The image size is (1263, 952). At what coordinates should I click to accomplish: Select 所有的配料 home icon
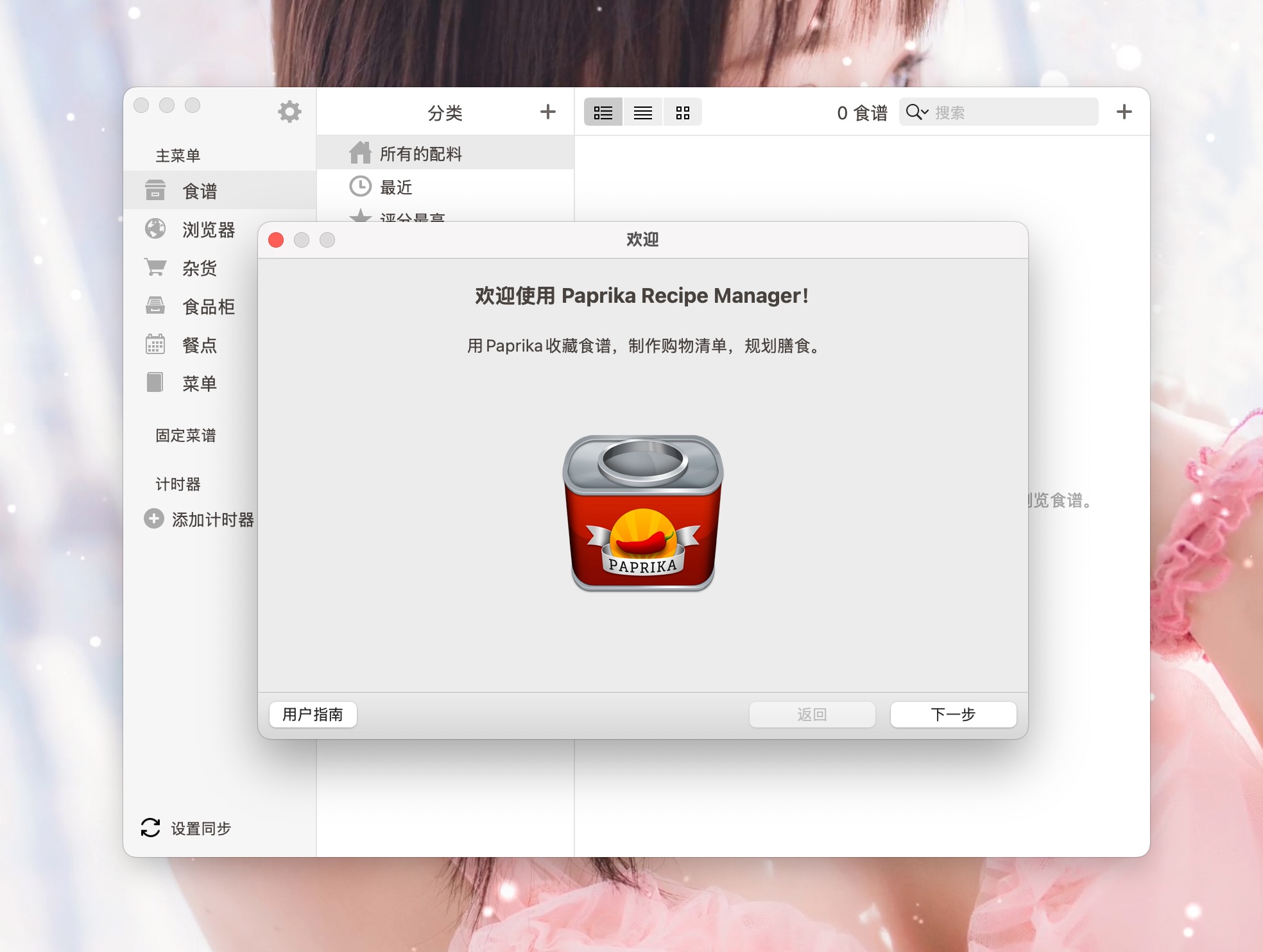pyautogui.click(x=360, y=153)
